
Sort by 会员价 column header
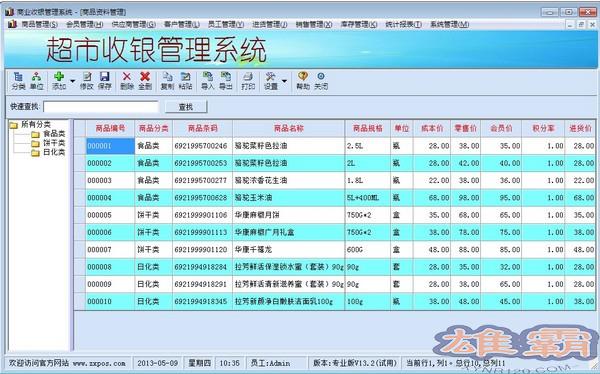click(501, 129)
